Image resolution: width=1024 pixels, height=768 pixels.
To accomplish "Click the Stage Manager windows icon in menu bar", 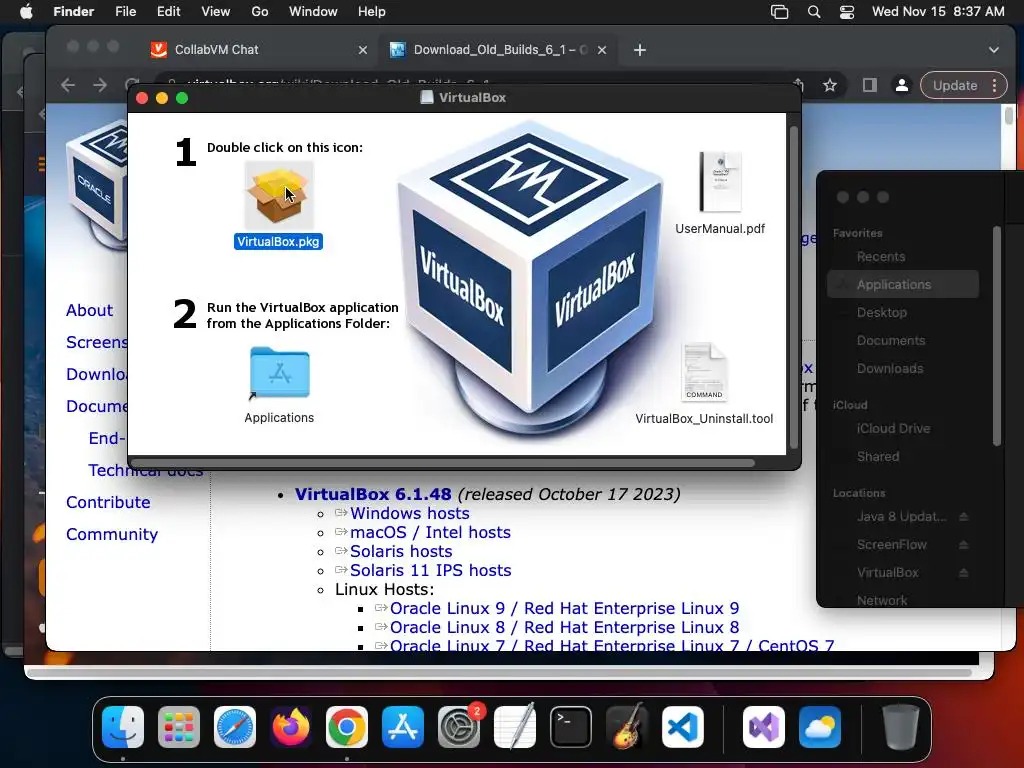I will pyautogui.click(x=780, y=12).
